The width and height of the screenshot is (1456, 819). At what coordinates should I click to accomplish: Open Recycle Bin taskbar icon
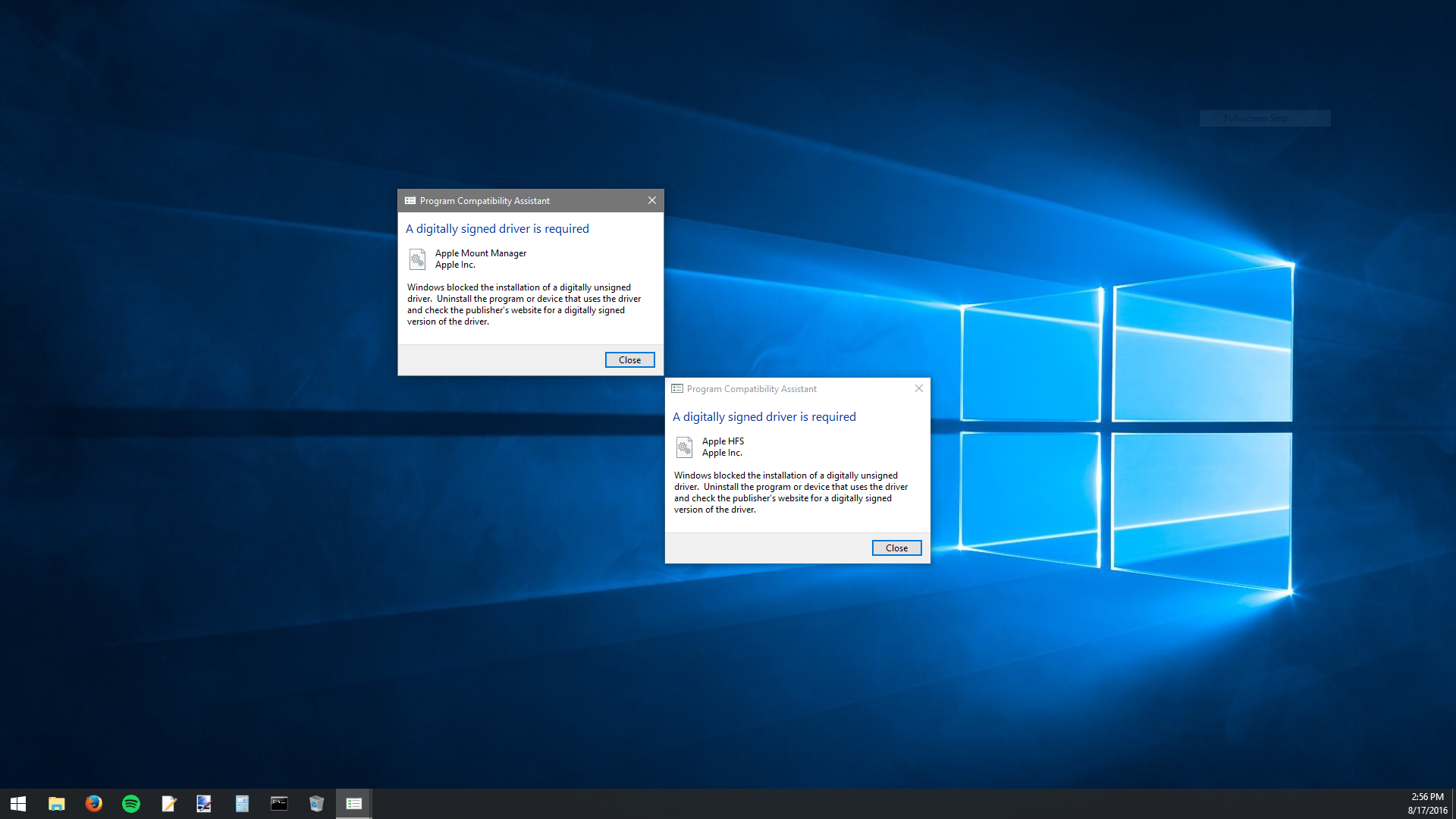pos(316,803)
